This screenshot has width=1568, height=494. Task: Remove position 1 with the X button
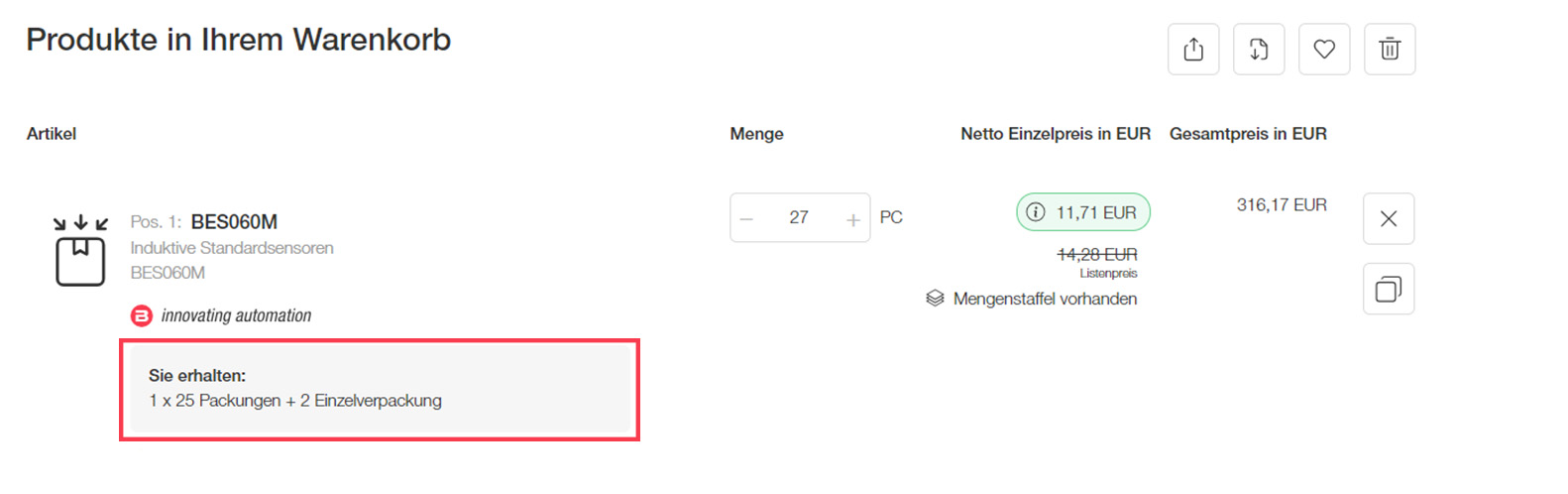[x=1389, y=218]
